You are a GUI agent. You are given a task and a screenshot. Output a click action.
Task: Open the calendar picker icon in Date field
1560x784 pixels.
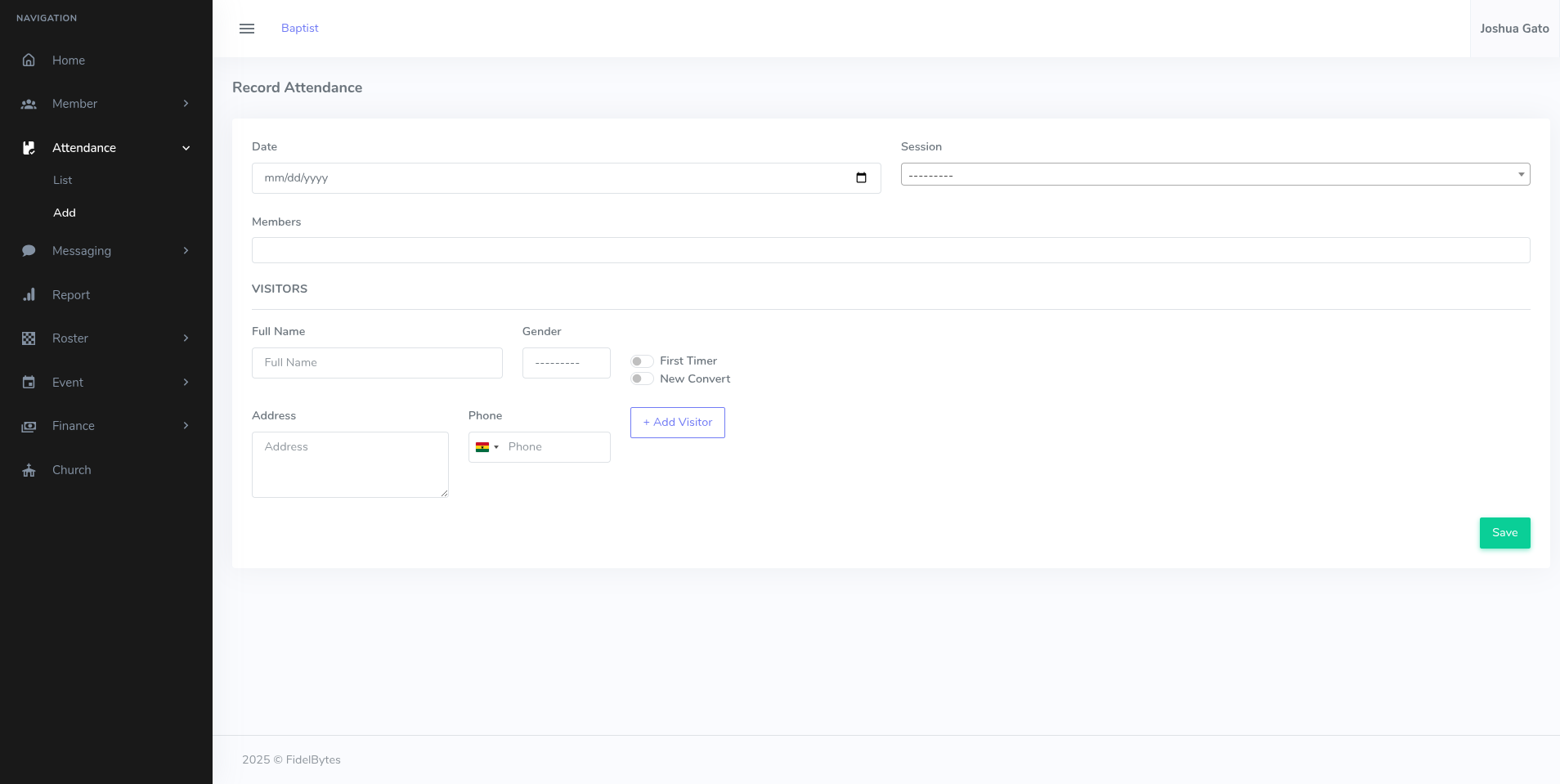coord(861,178)
